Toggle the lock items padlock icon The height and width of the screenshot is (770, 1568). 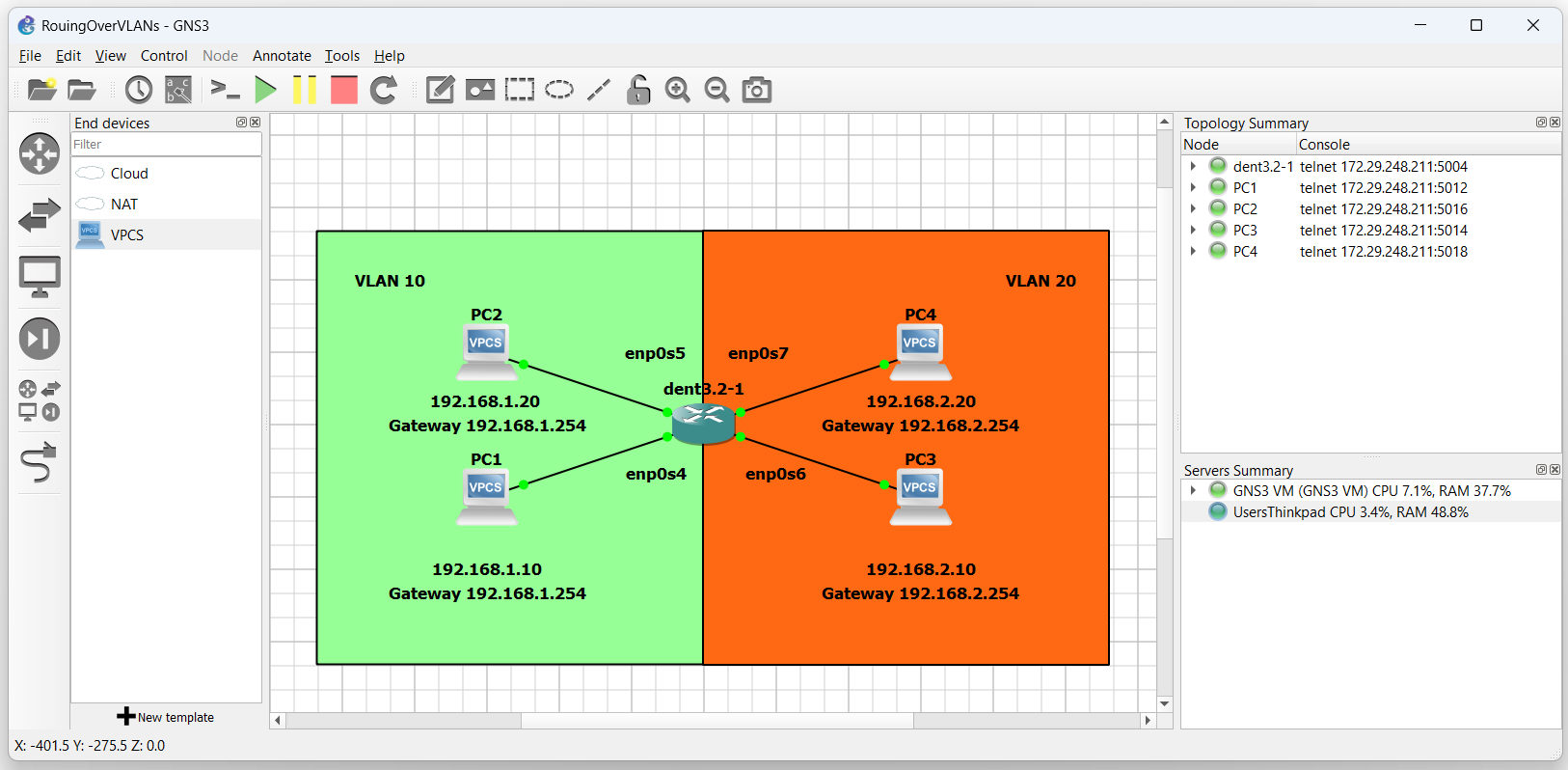(x=638, y=90)
